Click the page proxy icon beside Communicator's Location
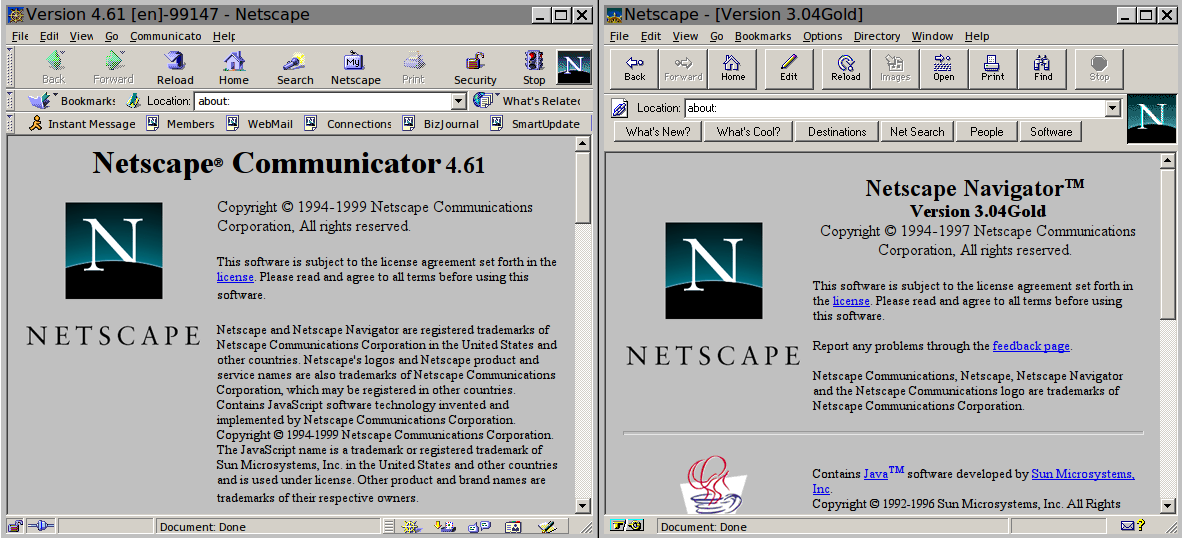Image resolution: width=1182 pixels, height=538 pixels. (x=133, y=101)
